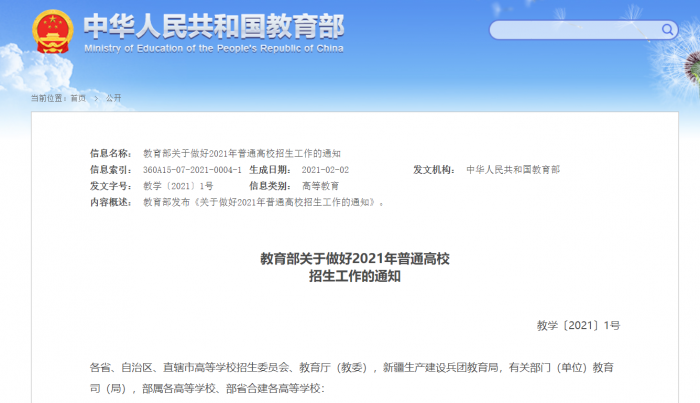Click the date 2021-02-02

point(325,170)
